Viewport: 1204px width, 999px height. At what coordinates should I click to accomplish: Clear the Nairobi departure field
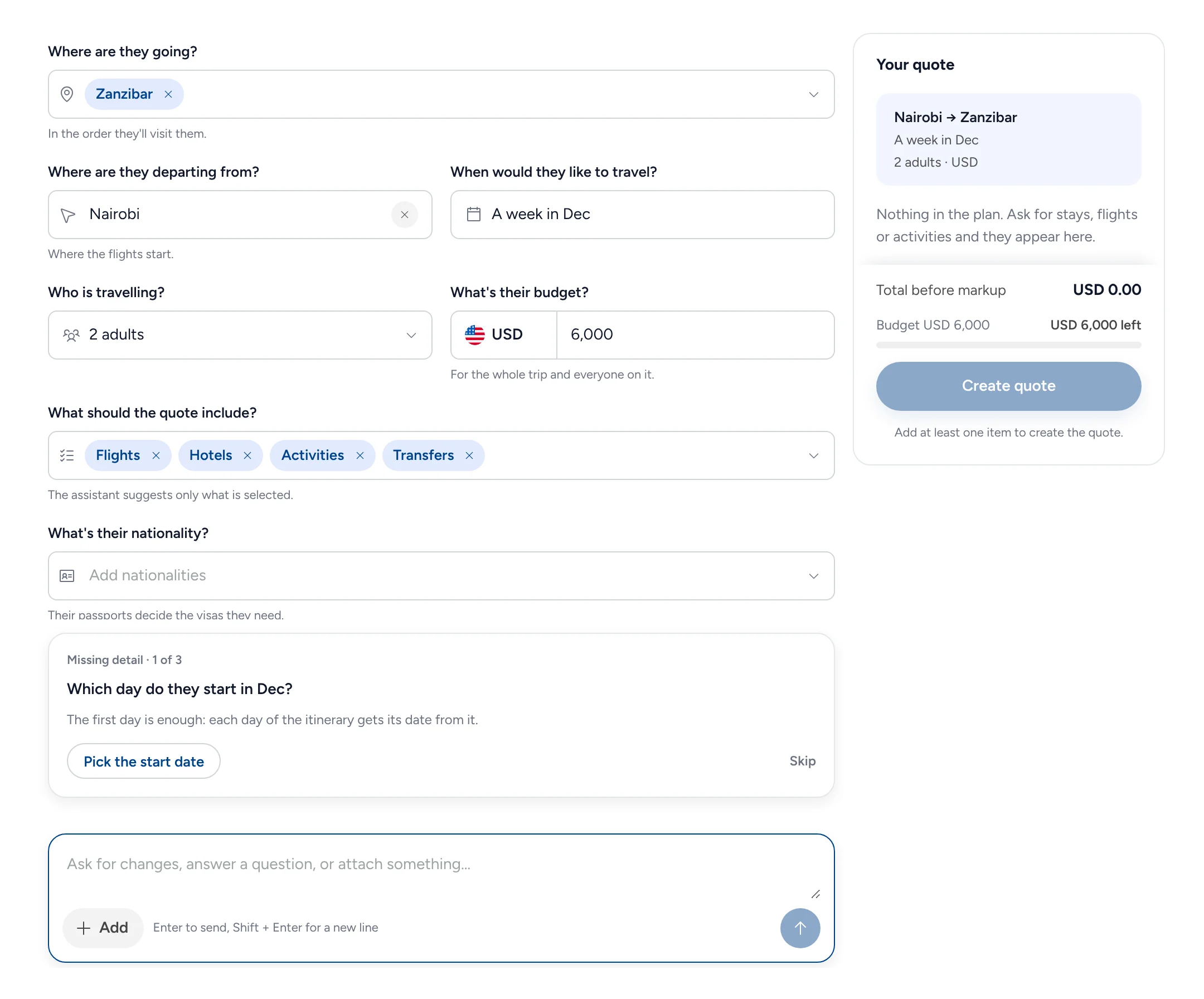coord(404,215)
